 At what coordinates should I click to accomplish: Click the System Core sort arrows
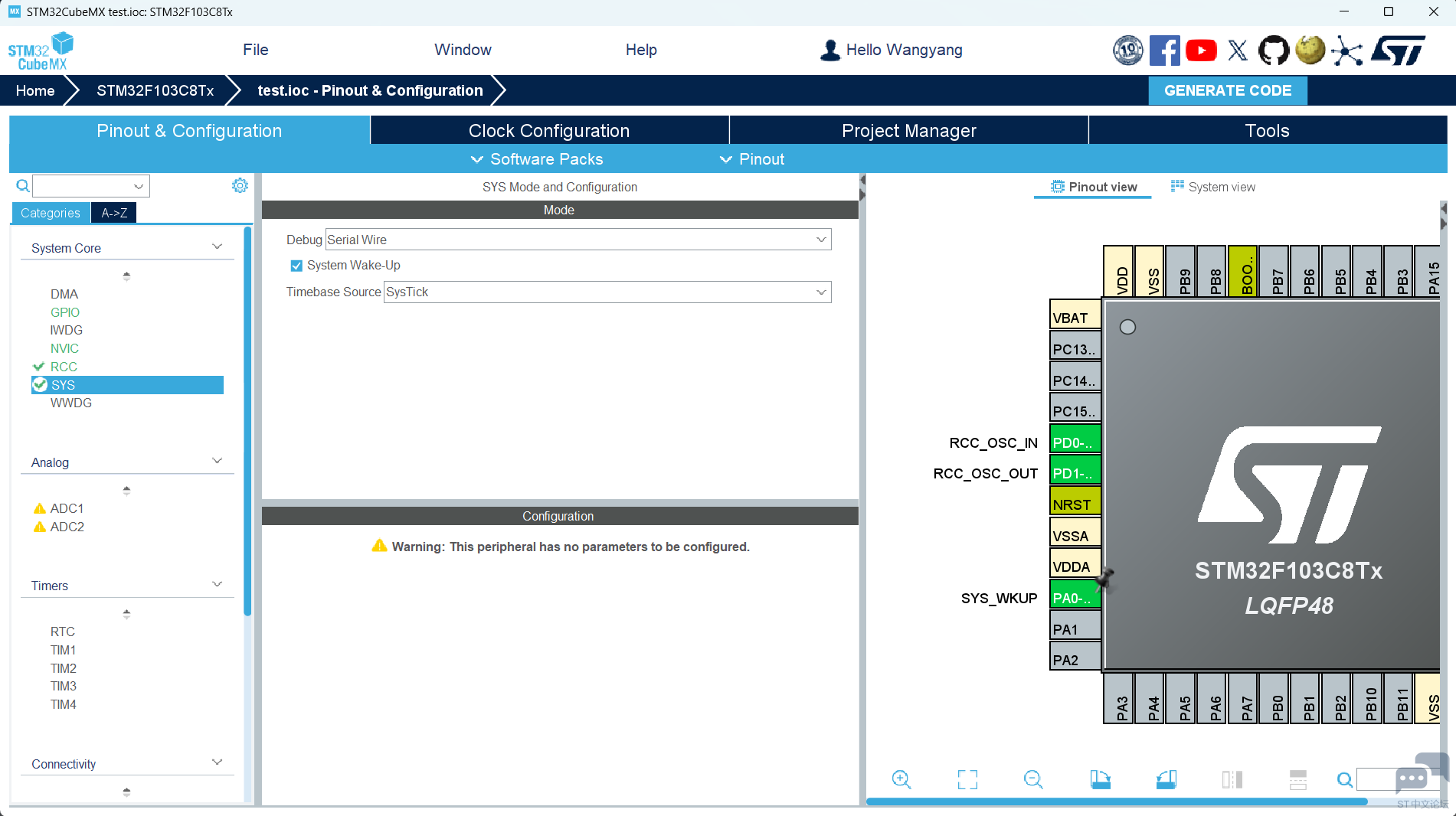(126, 276)
